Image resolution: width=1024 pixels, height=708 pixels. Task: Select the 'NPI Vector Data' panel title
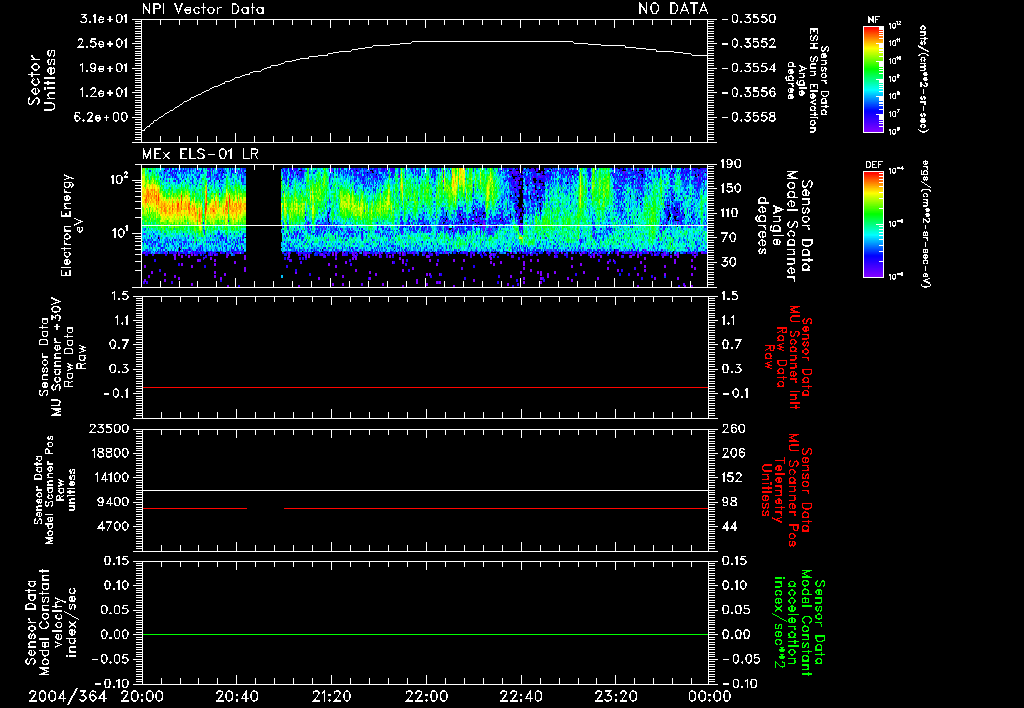(x=204, y=9)
